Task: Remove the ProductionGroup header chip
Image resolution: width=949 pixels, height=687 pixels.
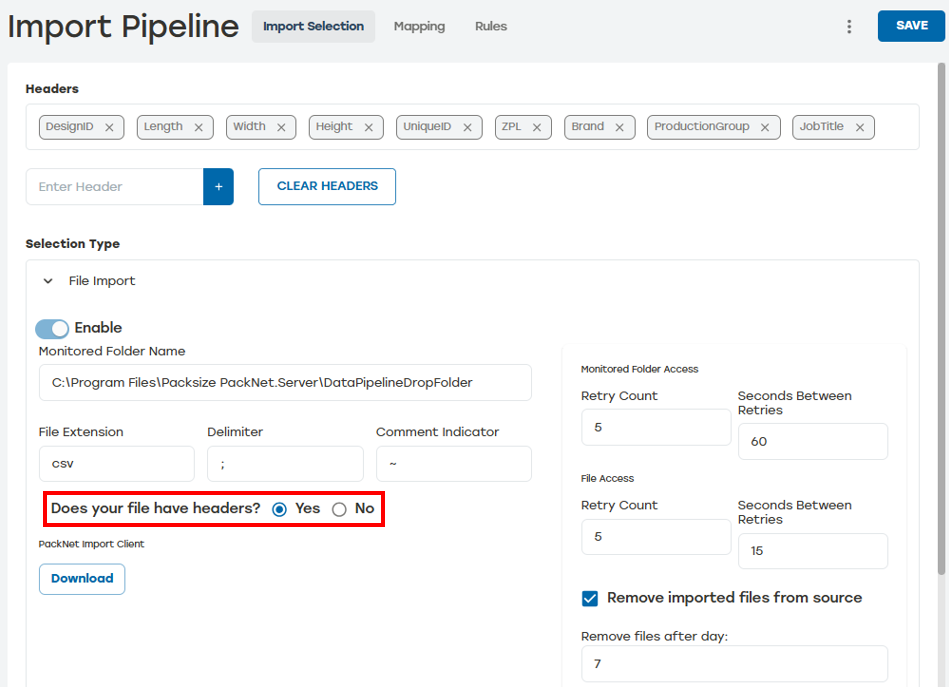Action: coord(765,128)
